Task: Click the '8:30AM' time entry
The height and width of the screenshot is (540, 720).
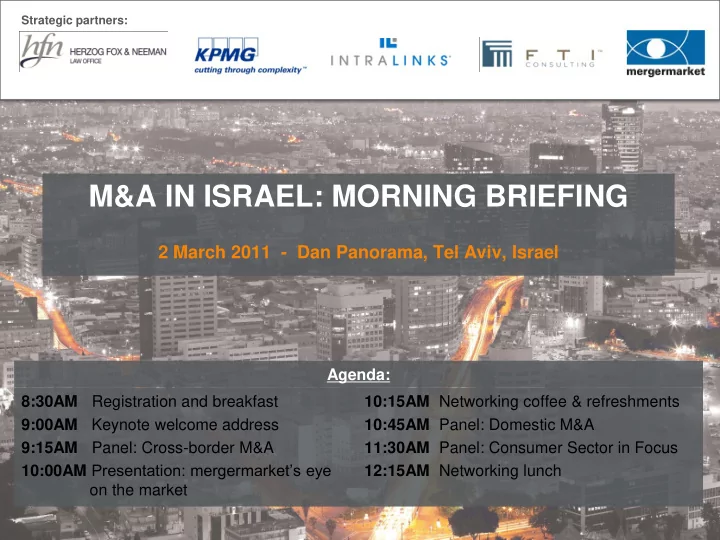Action: tap(49, 401)
